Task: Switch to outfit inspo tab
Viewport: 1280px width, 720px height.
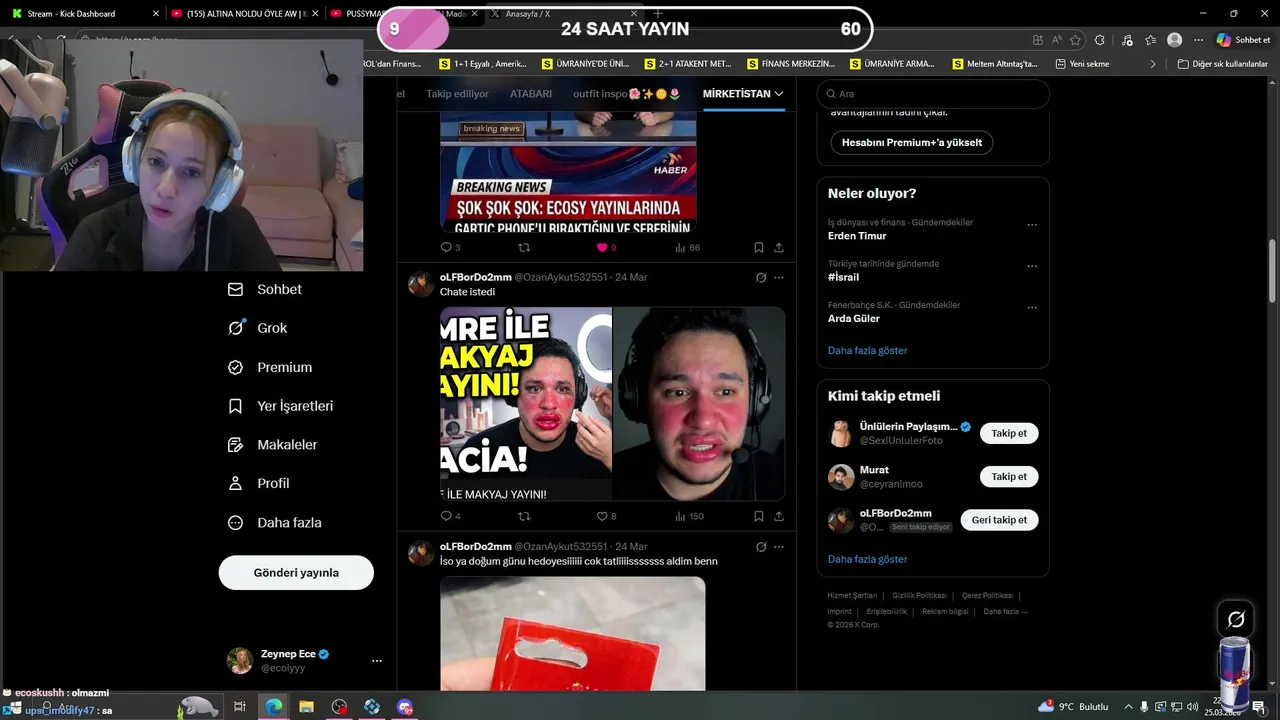Action: point(627,94)
